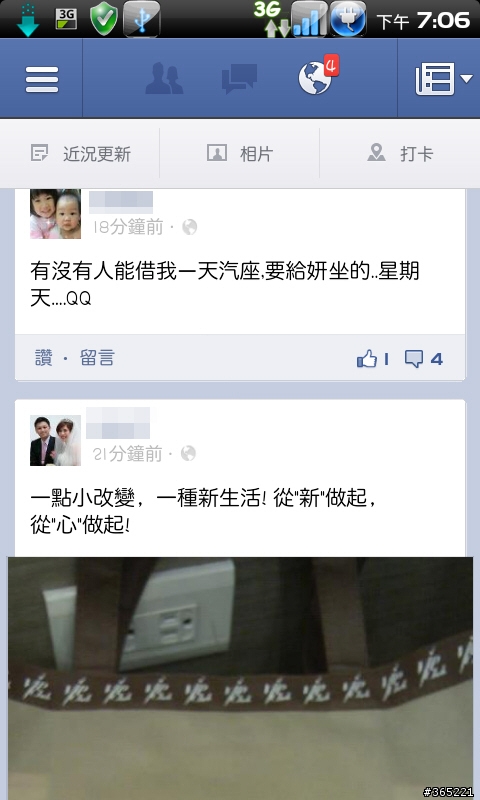
Task: Open the posted photo of the bag ribbon
Action: click(x=240, y=678)
